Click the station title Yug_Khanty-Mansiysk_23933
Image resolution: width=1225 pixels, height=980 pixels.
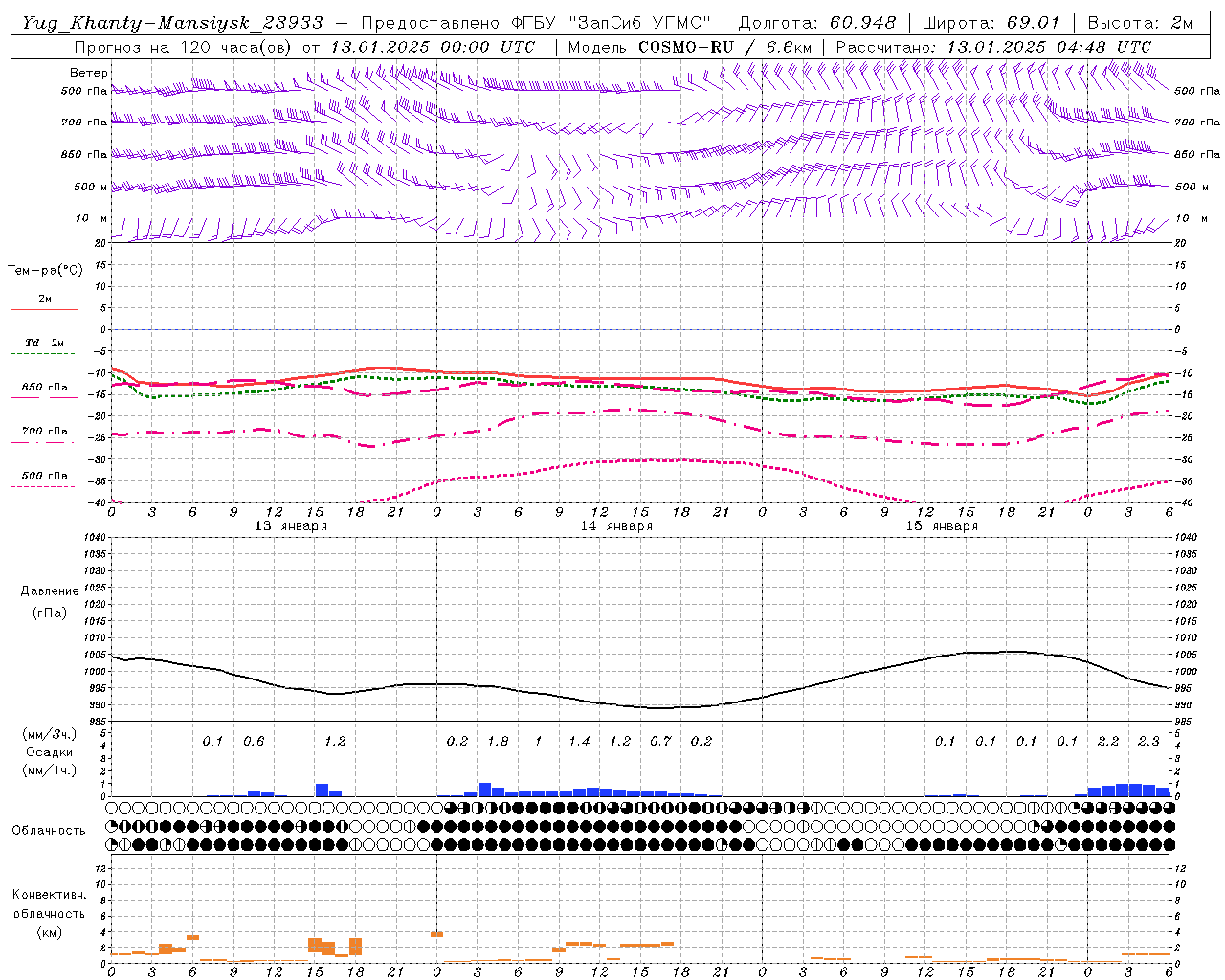click(172, 23)
